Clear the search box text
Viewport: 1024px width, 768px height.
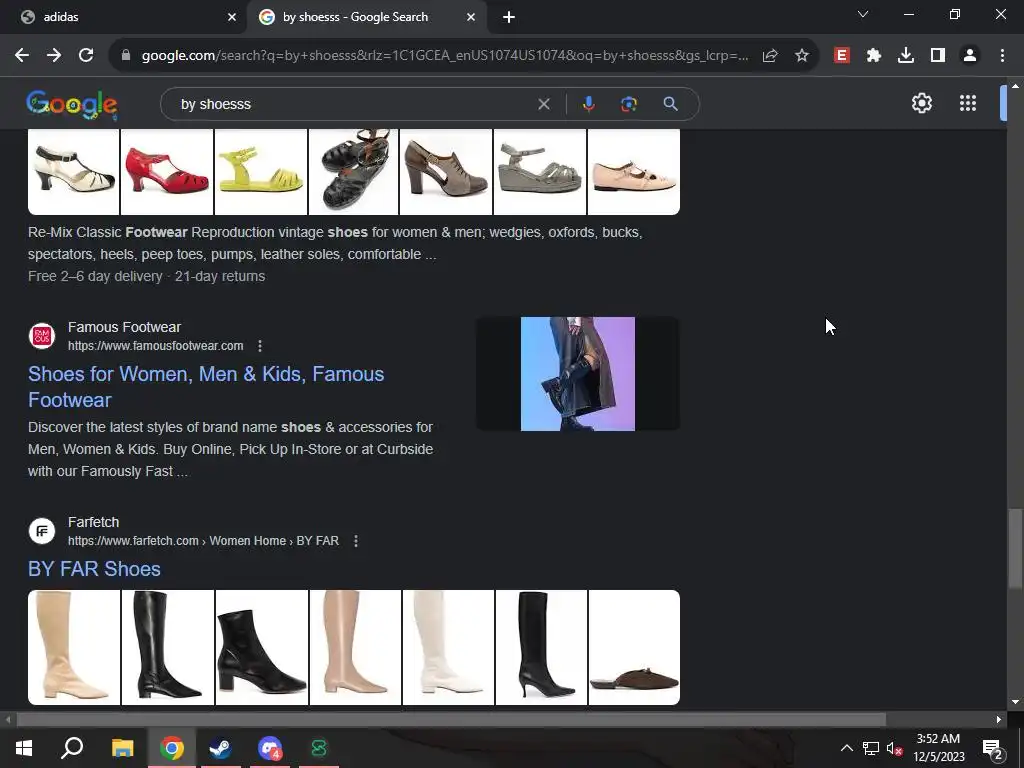click(543, 104)
